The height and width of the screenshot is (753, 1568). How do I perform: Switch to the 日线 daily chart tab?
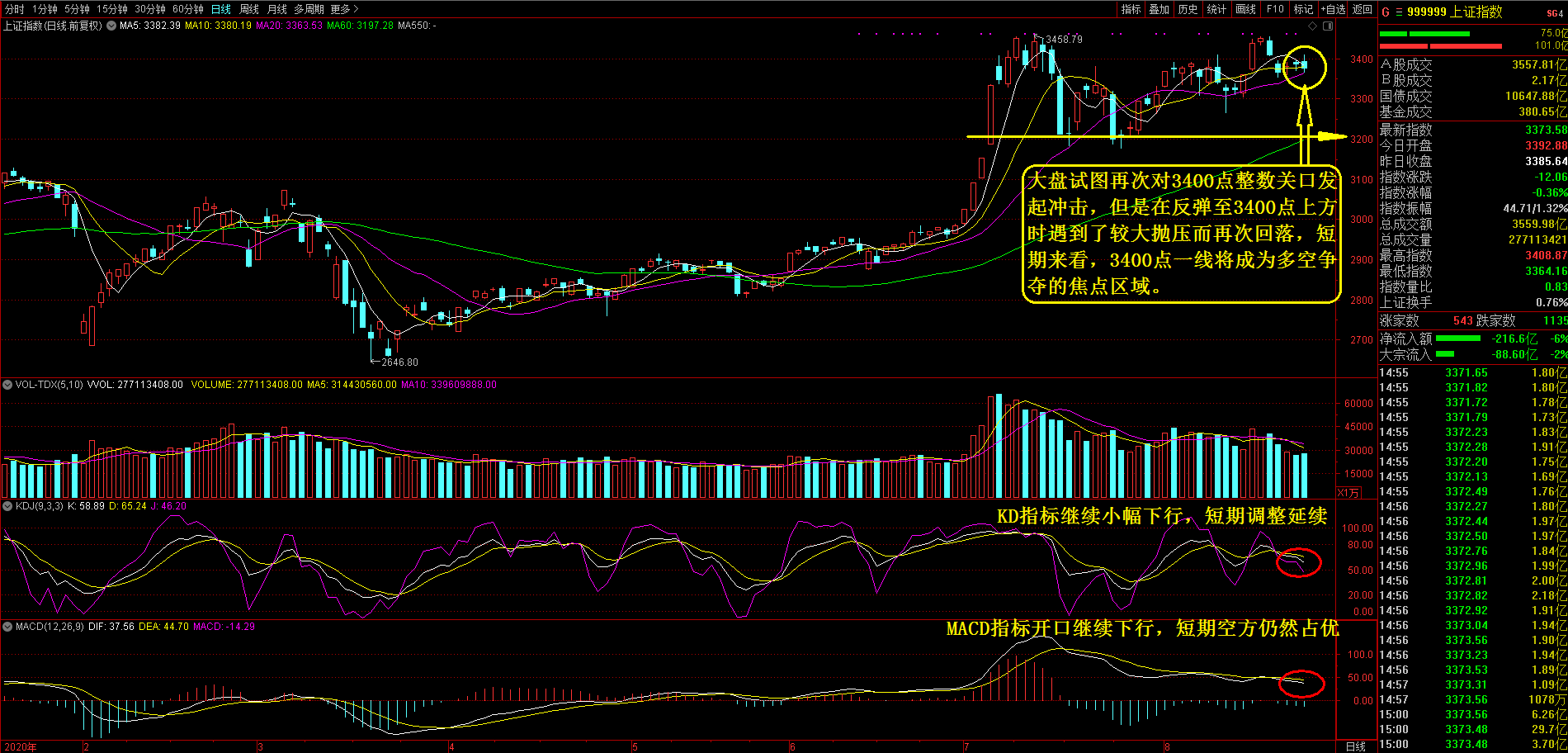(x=220, y=9)
